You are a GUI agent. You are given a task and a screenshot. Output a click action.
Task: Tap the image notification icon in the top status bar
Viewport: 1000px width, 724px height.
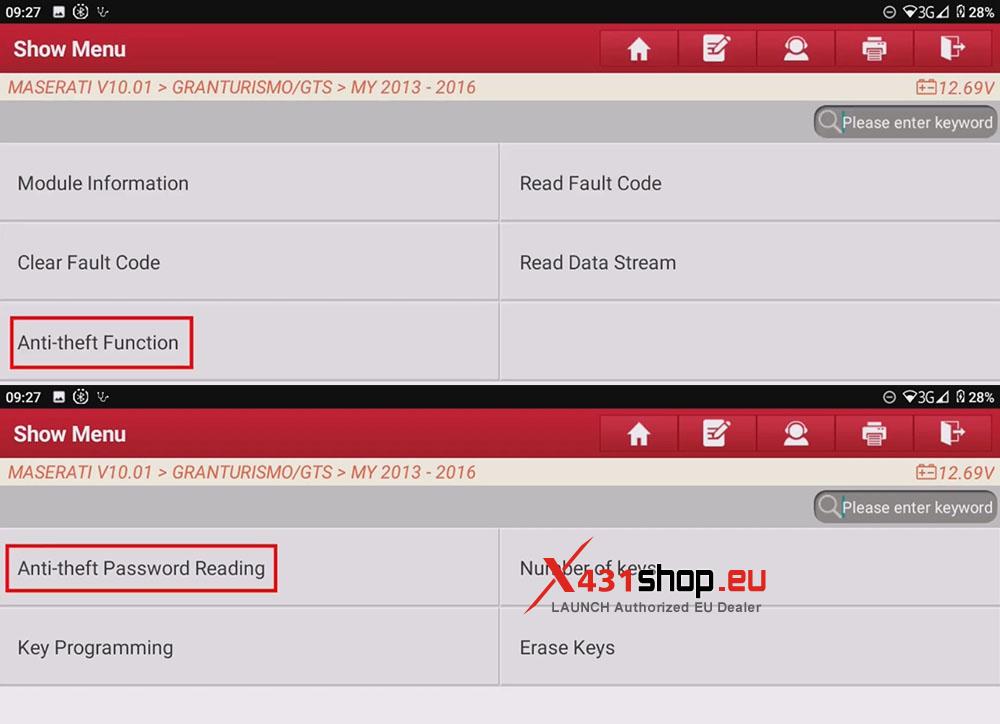point(59,11)
